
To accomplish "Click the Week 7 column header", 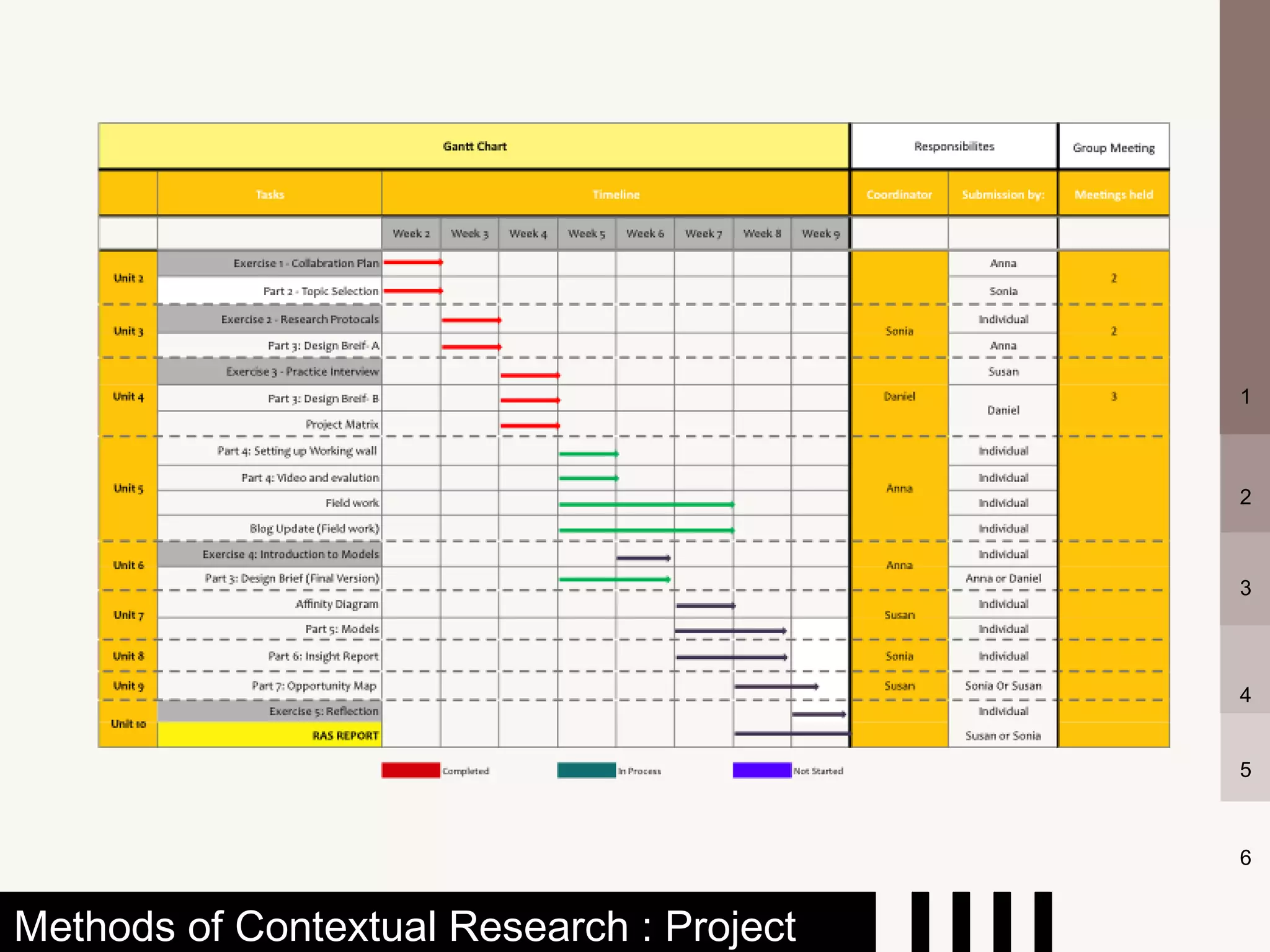I will coord(703,234).
